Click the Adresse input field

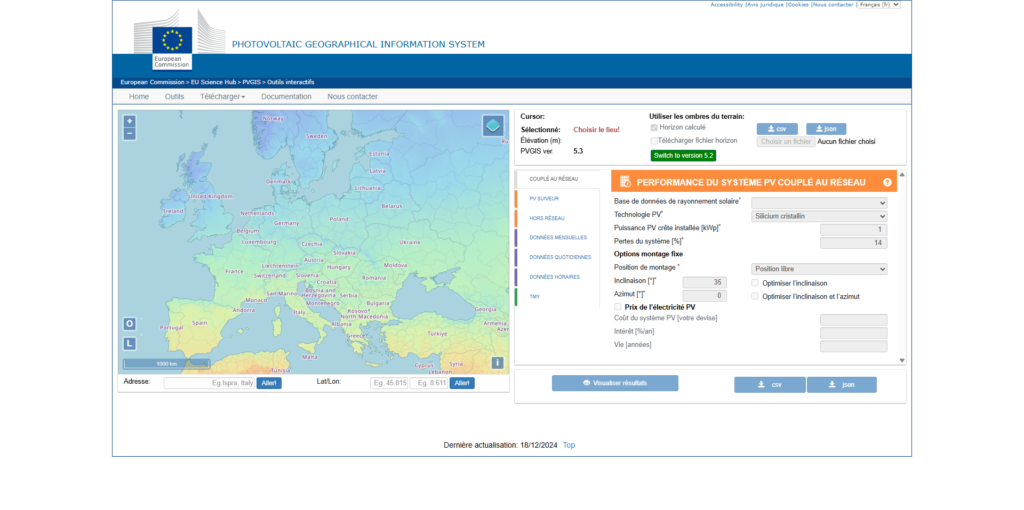[209, 383]
